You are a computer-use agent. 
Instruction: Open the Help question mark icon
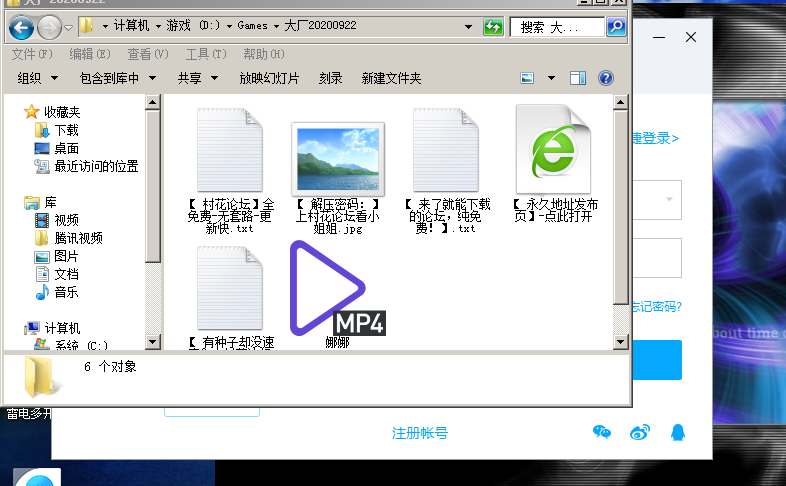(605, 78)
